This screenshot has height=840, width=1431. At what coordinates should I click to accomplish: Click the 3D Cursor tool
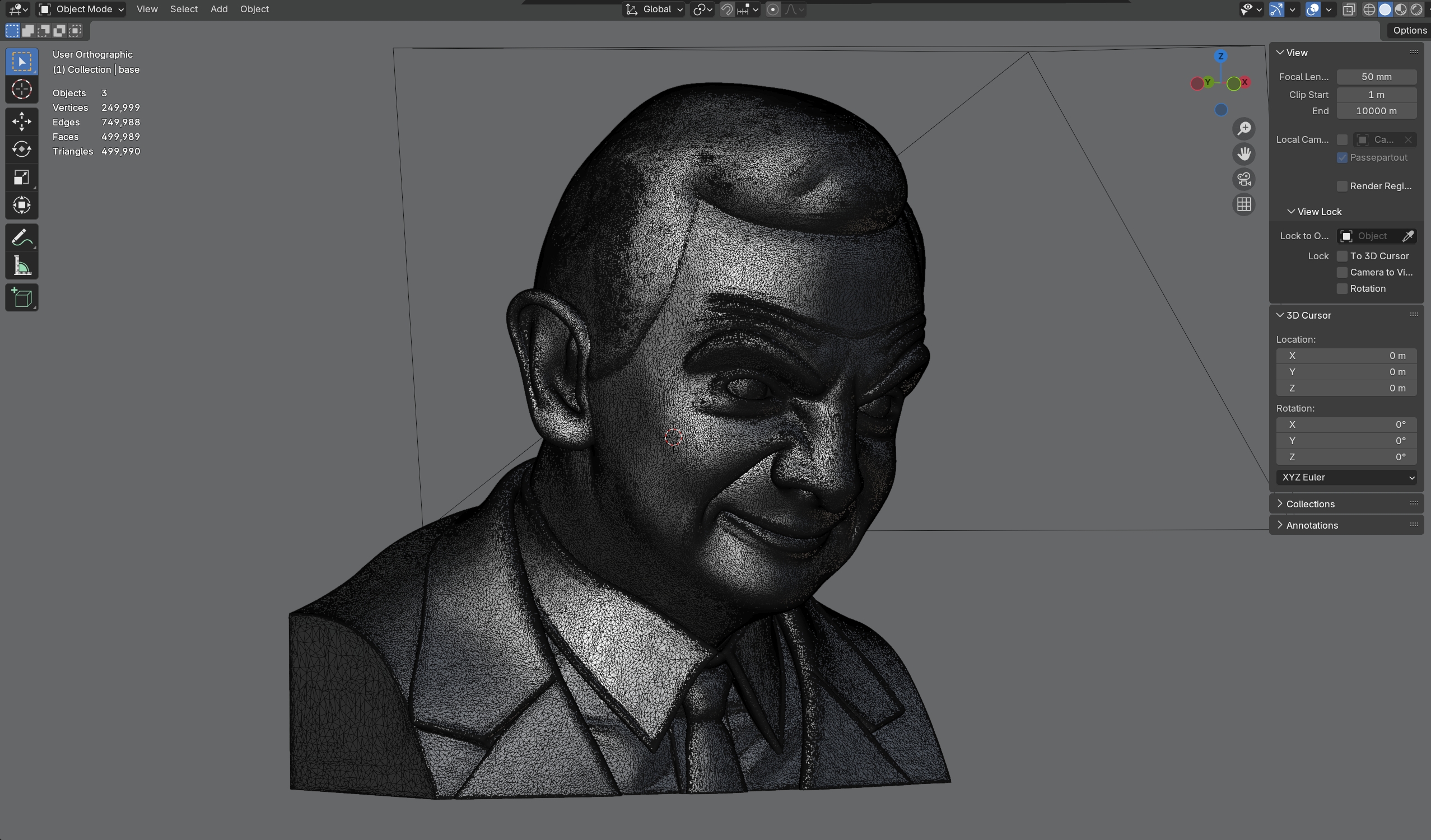point(22,89)
